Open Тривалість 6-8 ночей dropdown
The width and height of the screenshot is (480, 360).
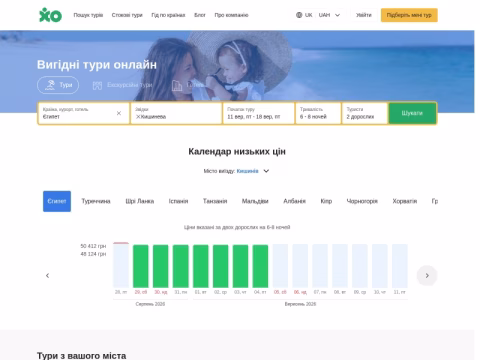(318, 113)
